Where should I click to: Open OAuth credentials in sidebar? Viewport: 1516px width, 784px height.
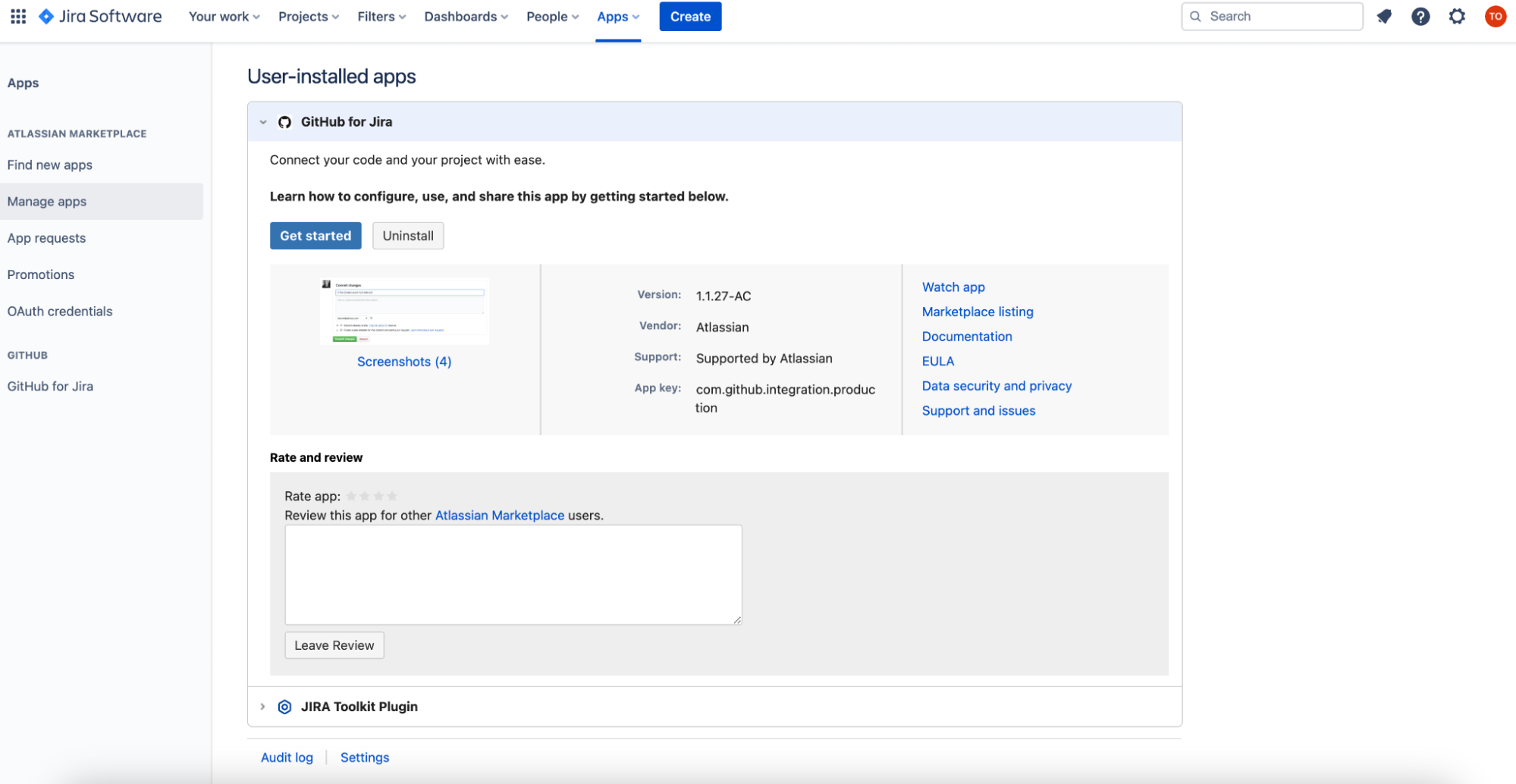tap(60, 312)
